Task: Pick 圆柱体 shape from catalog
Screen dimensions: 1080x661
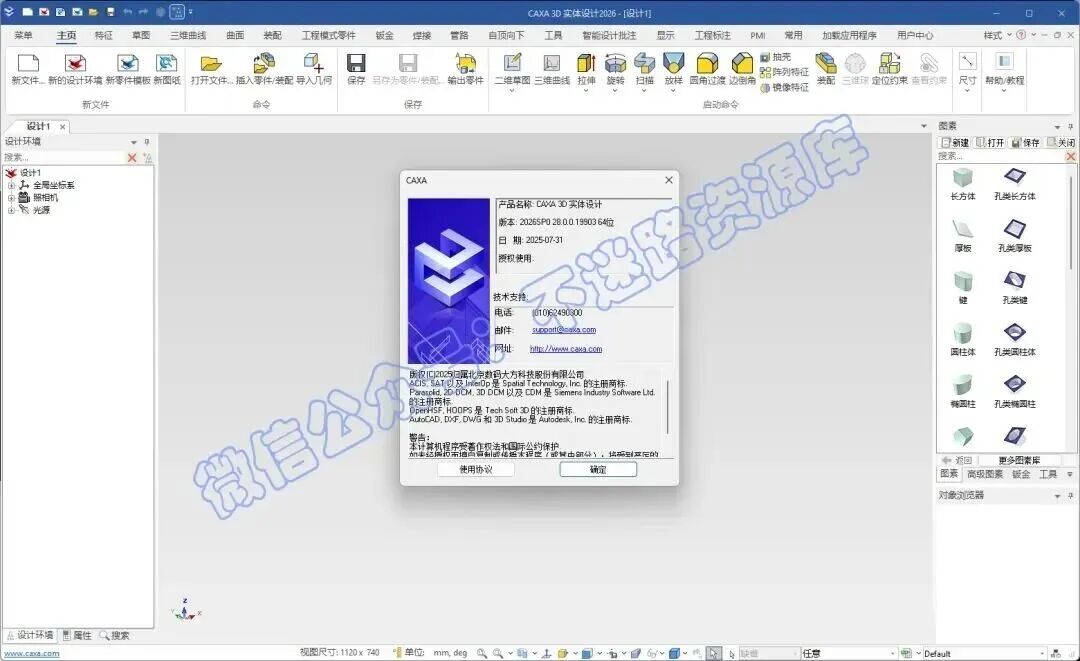Action: click(963, 339)
